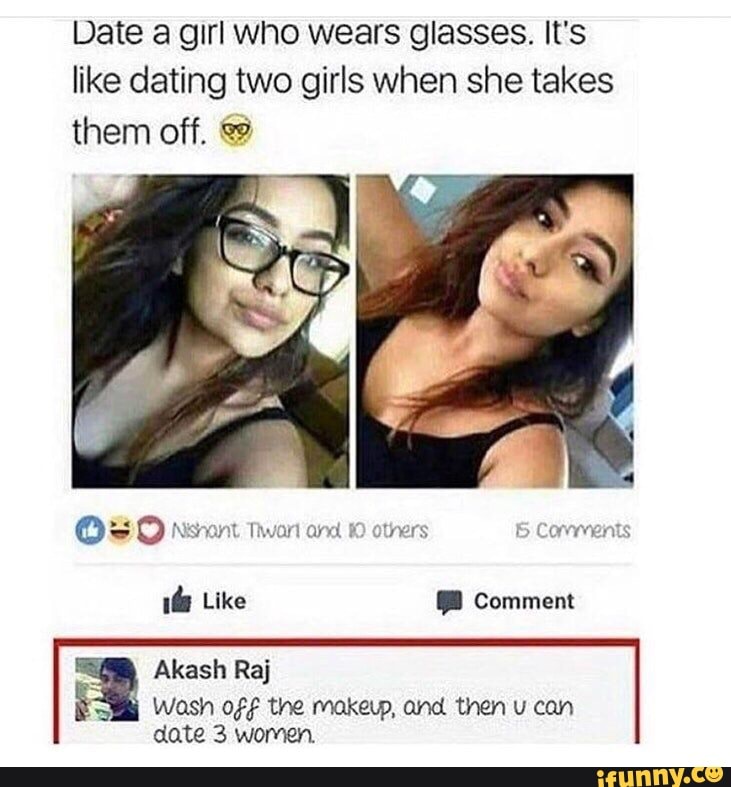Click the Like button label
Screen dimensions: 731x787
224,601
